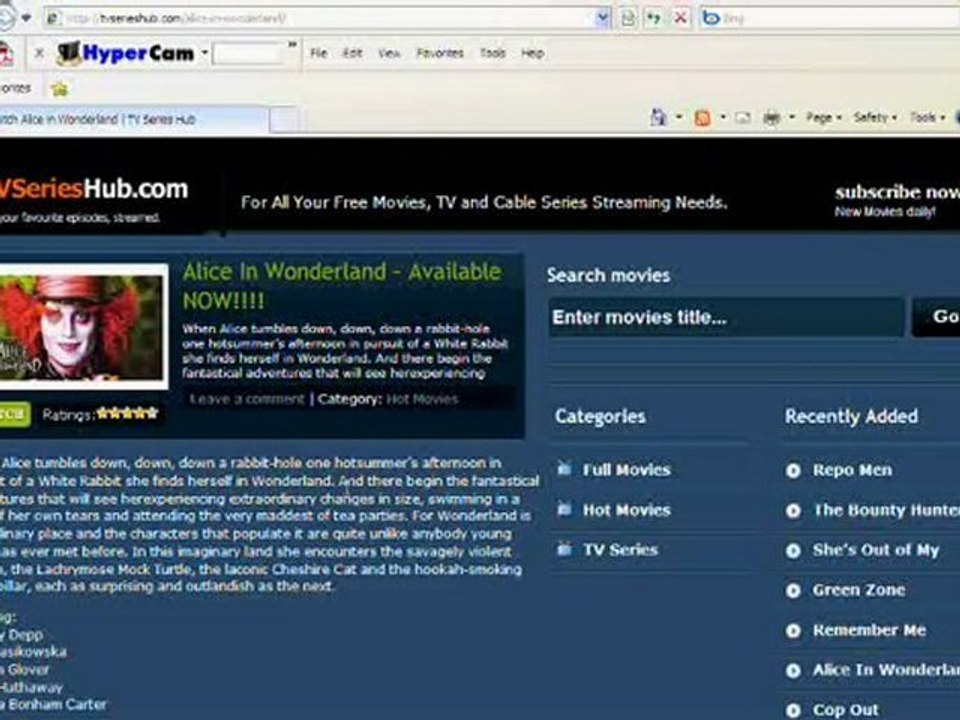Click the HyperCam toolbar search field
This screenshot has height=720, width=960.
[x=248, y=54]
